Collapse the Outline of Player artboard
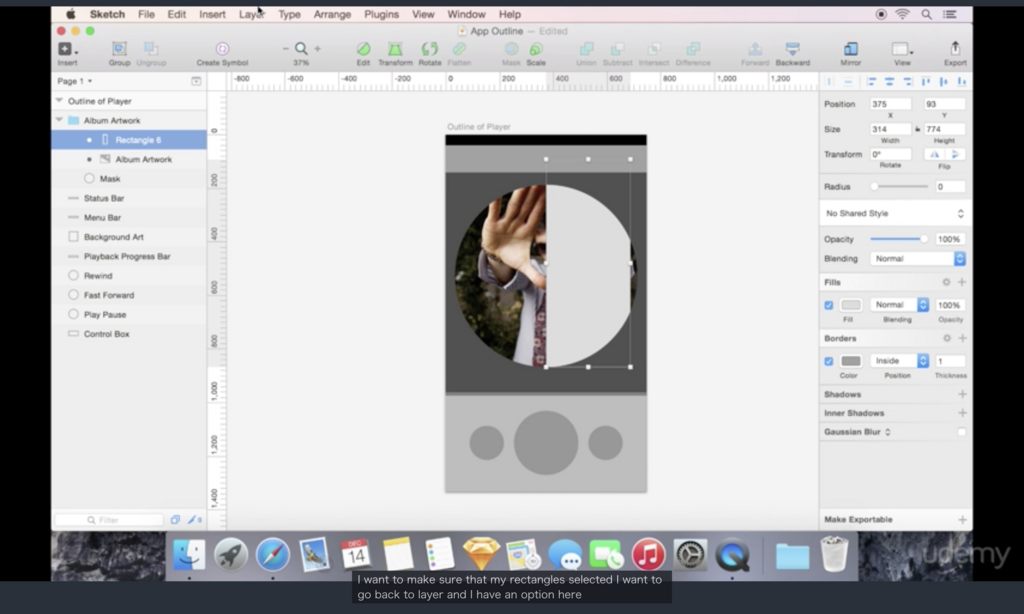The height and width of the screenshot is (614, 1024). (x=59, y=101)
